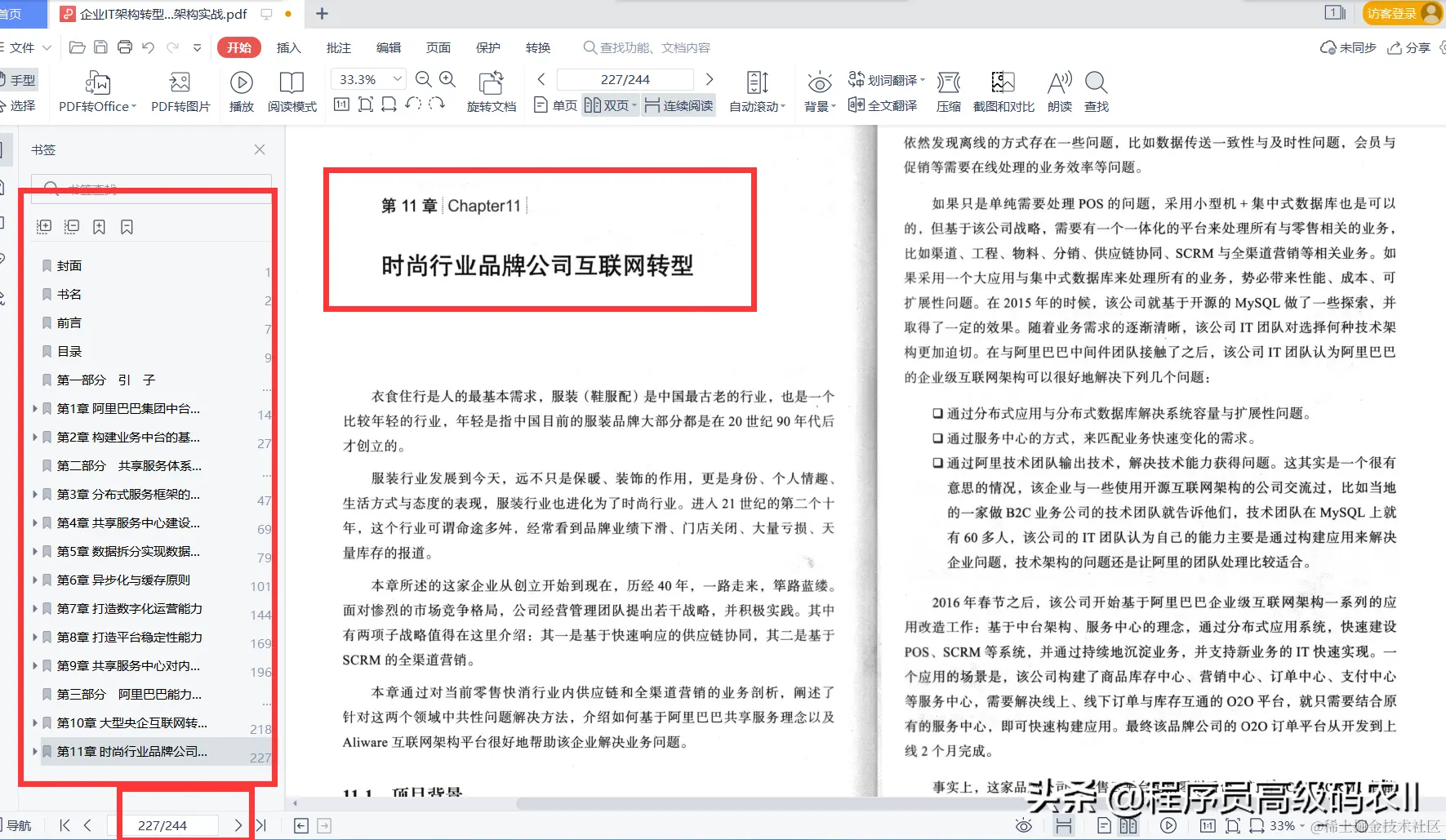The image size is (1446, 840).
Task: Expand 第1章 阿里巴巴集团中台 bookmark
Action: tap(35, 408)
